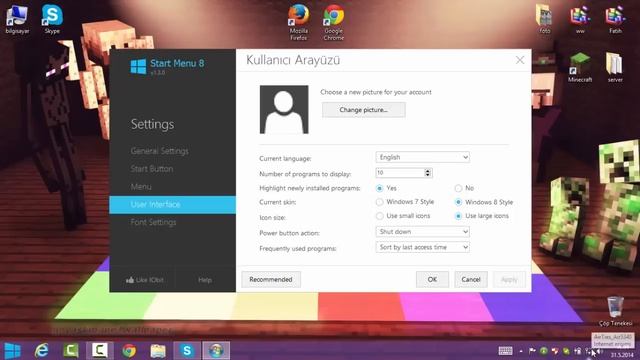Open General Settings section

160,151
